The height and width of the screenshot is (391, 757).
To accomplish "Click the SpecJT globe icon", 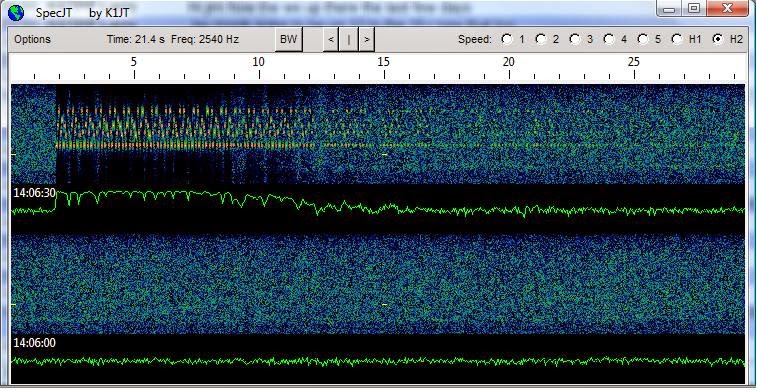I will point(16,12).
